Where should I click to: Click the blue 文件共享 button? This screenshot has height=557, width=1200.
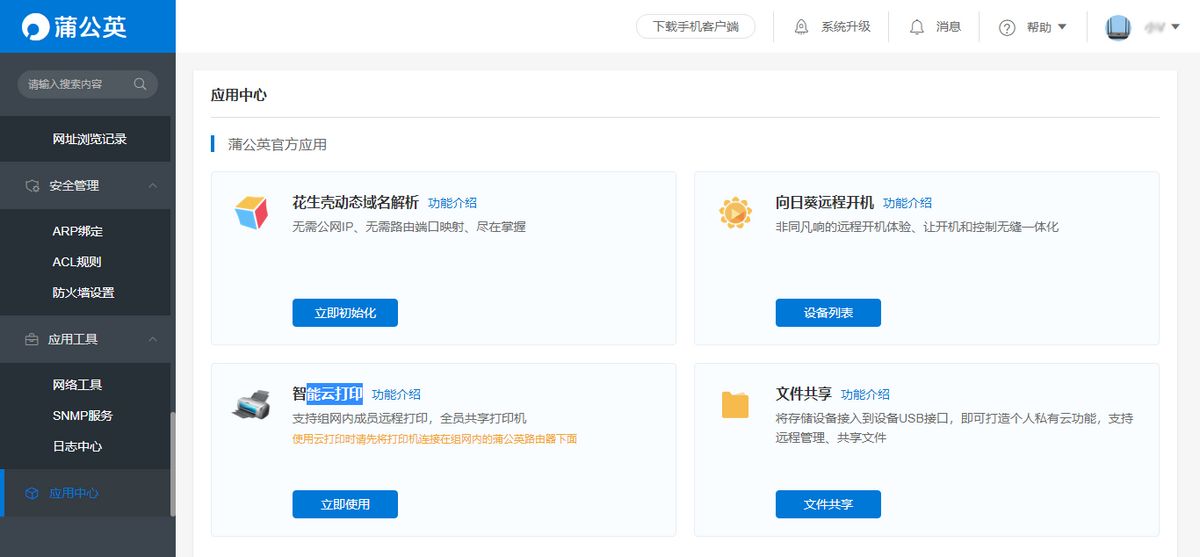[x=828, y=505]
